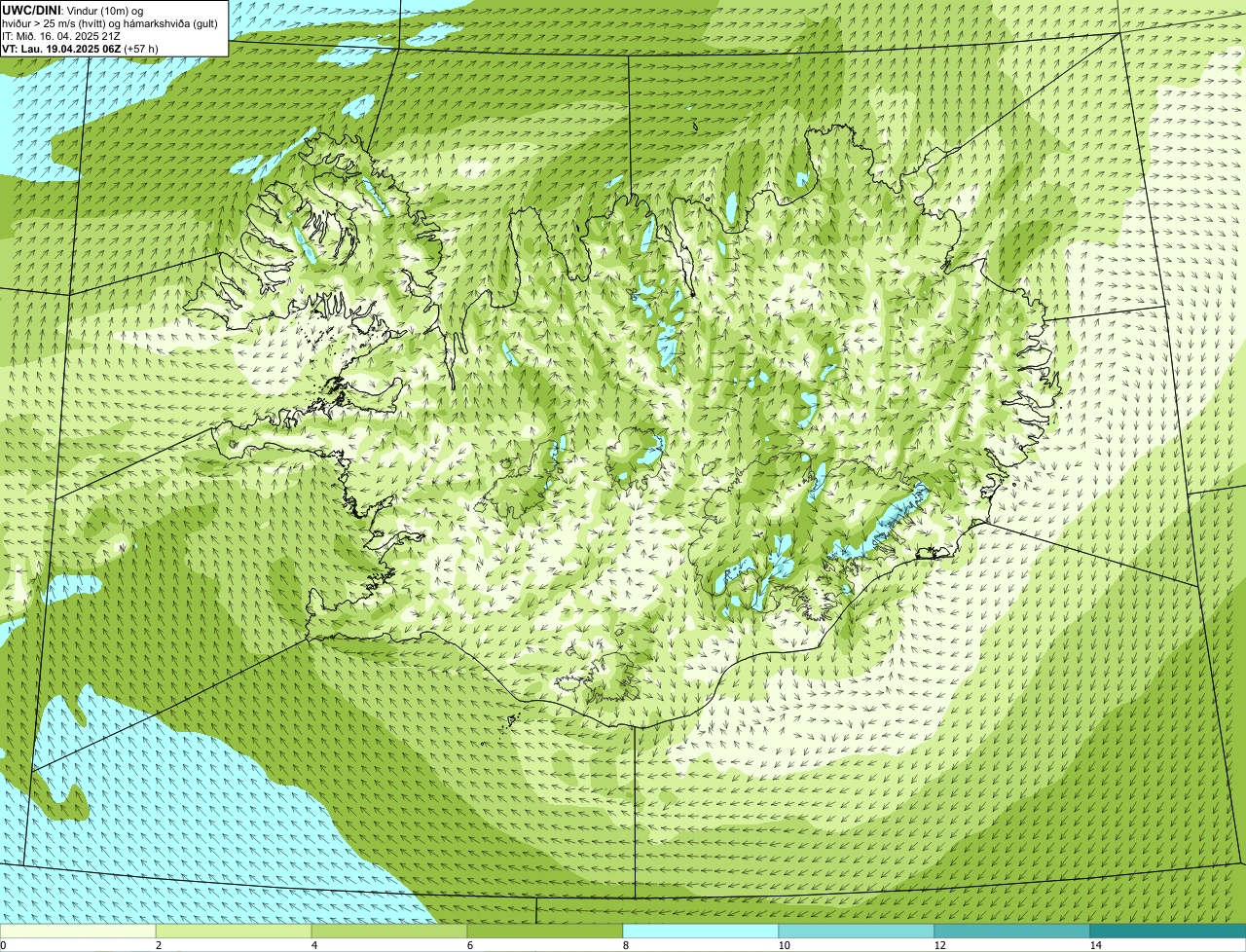
Task: Click the medium green 4–6 legend segment
Action: point(389,931)
